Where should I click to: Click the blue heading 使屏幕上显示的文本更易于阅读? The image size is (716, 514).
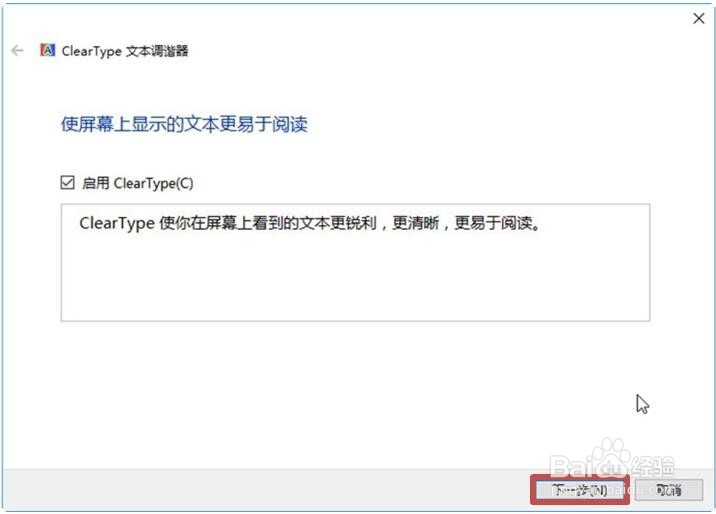click(x=184, y=124)
